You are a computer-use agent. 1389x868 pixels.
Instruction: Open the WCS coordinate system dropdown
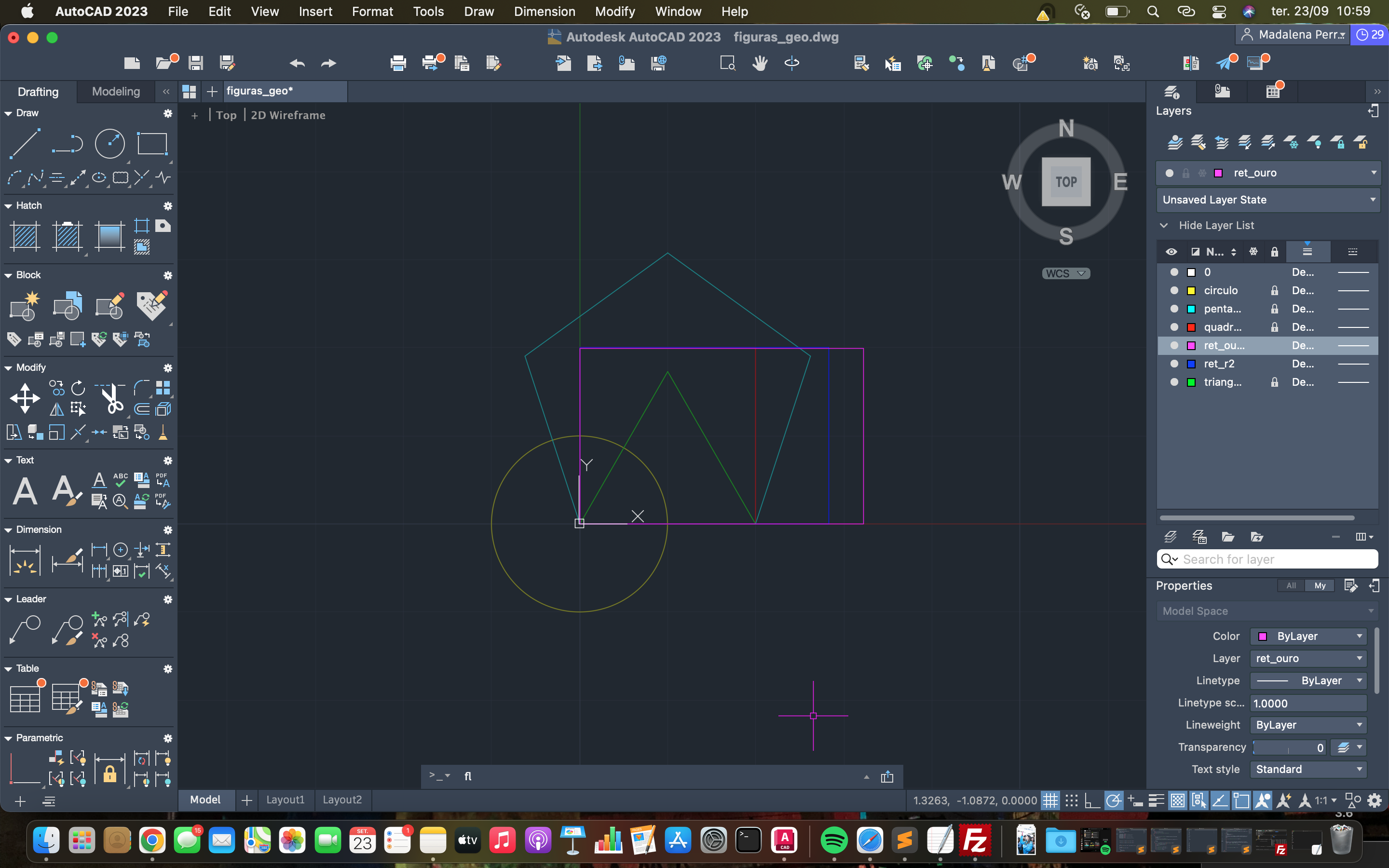coord(1065,273)
